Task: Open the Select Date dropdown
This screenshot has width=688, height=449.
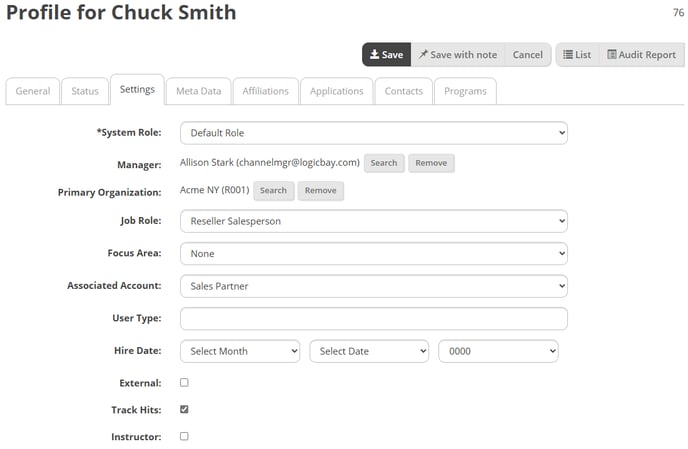Action: pos(369,351)
